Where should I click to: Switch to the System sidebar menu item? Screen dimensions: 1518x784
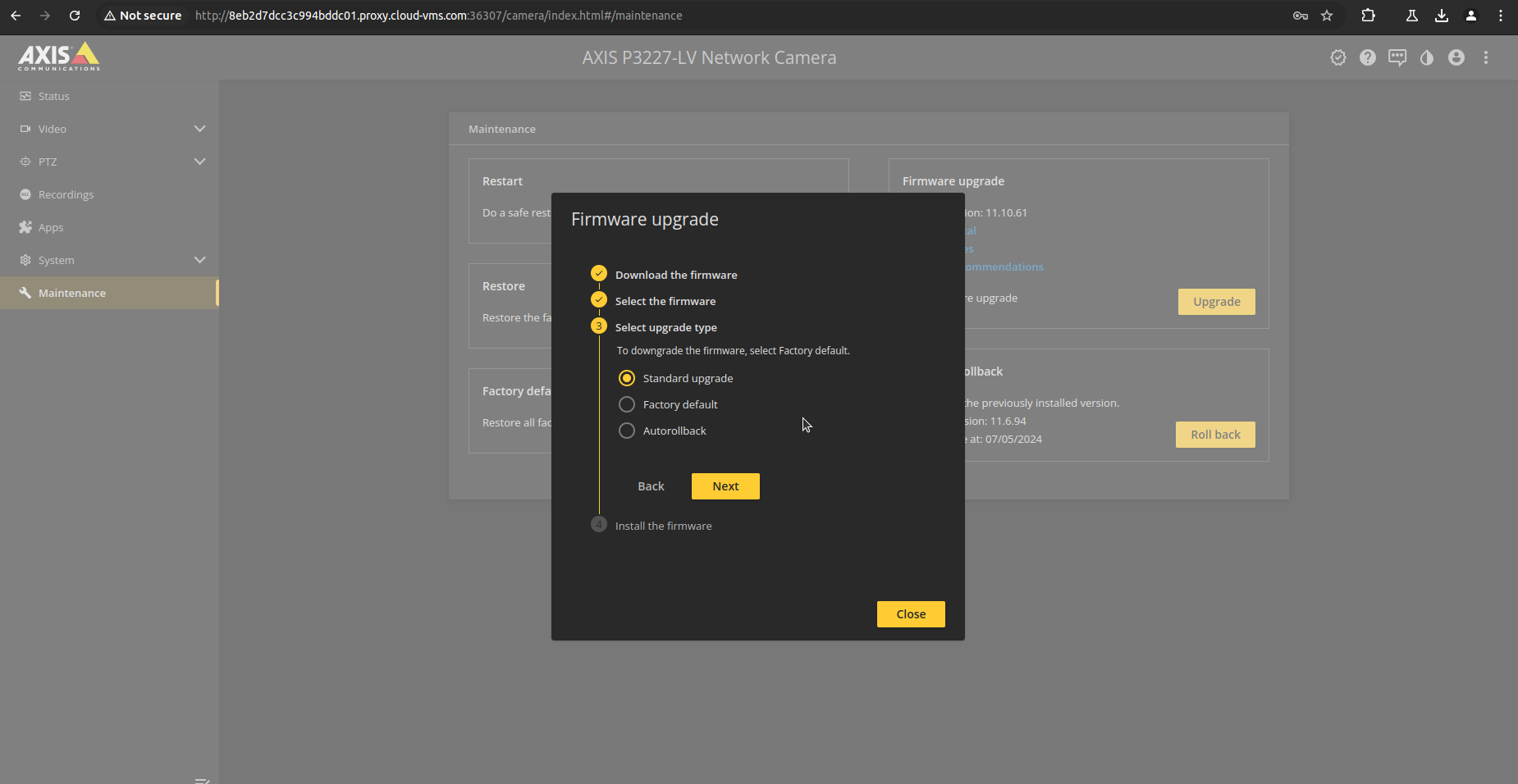point(56,260)
